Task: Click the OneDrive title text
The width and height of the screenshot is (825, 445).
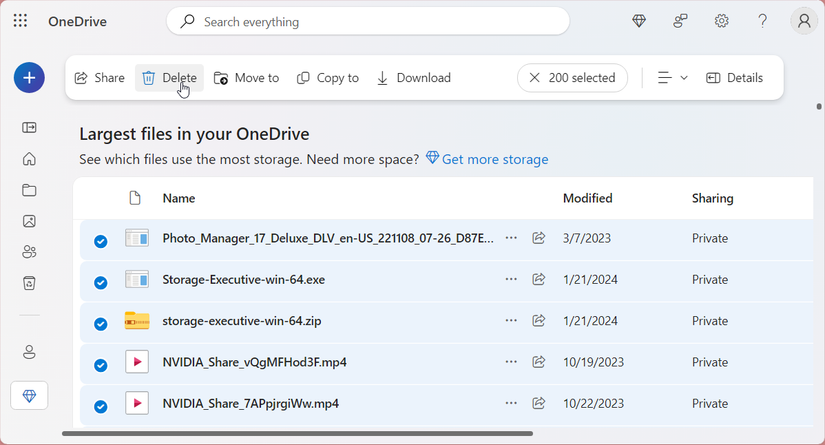Action: 77,22
